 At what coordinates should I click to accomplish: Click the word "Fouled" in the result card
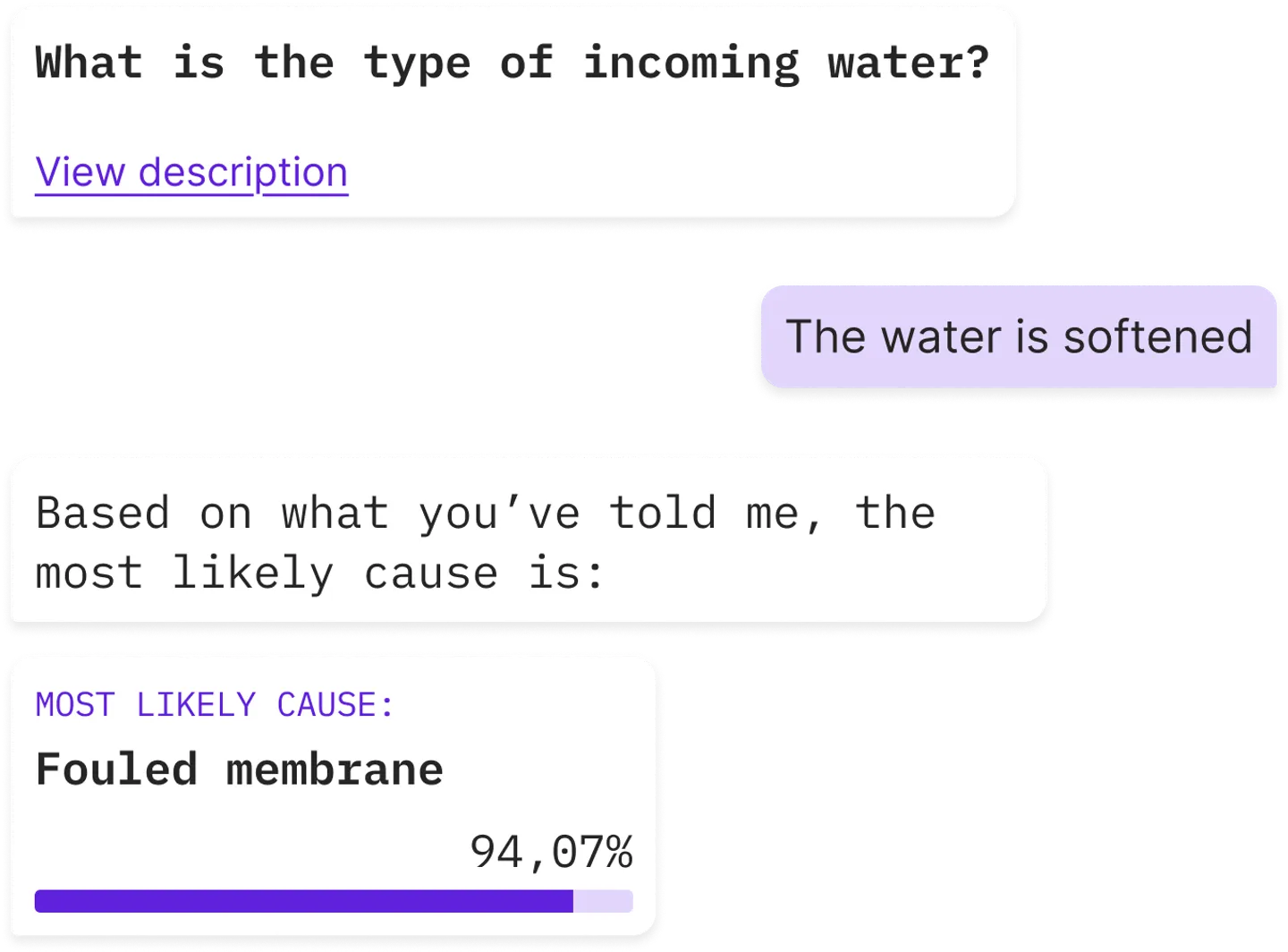[116, 770]
